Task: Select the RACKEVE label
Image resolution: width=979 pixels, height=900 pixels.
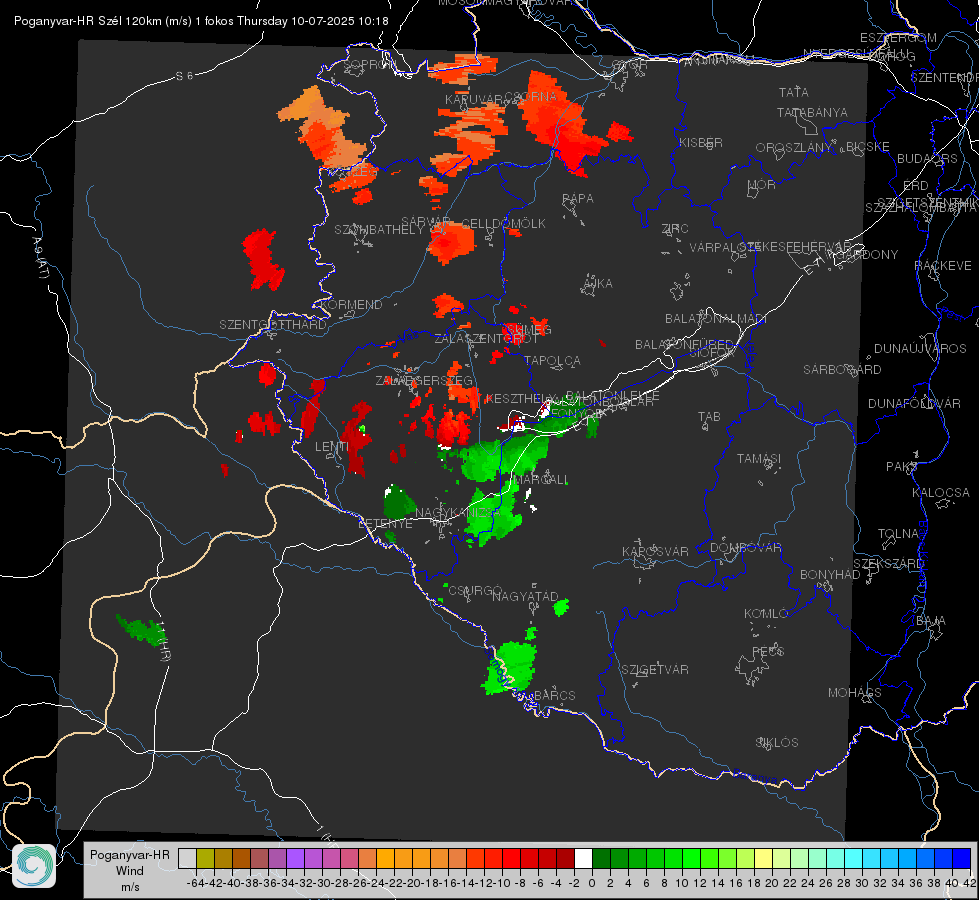Action: pos(943,266)
